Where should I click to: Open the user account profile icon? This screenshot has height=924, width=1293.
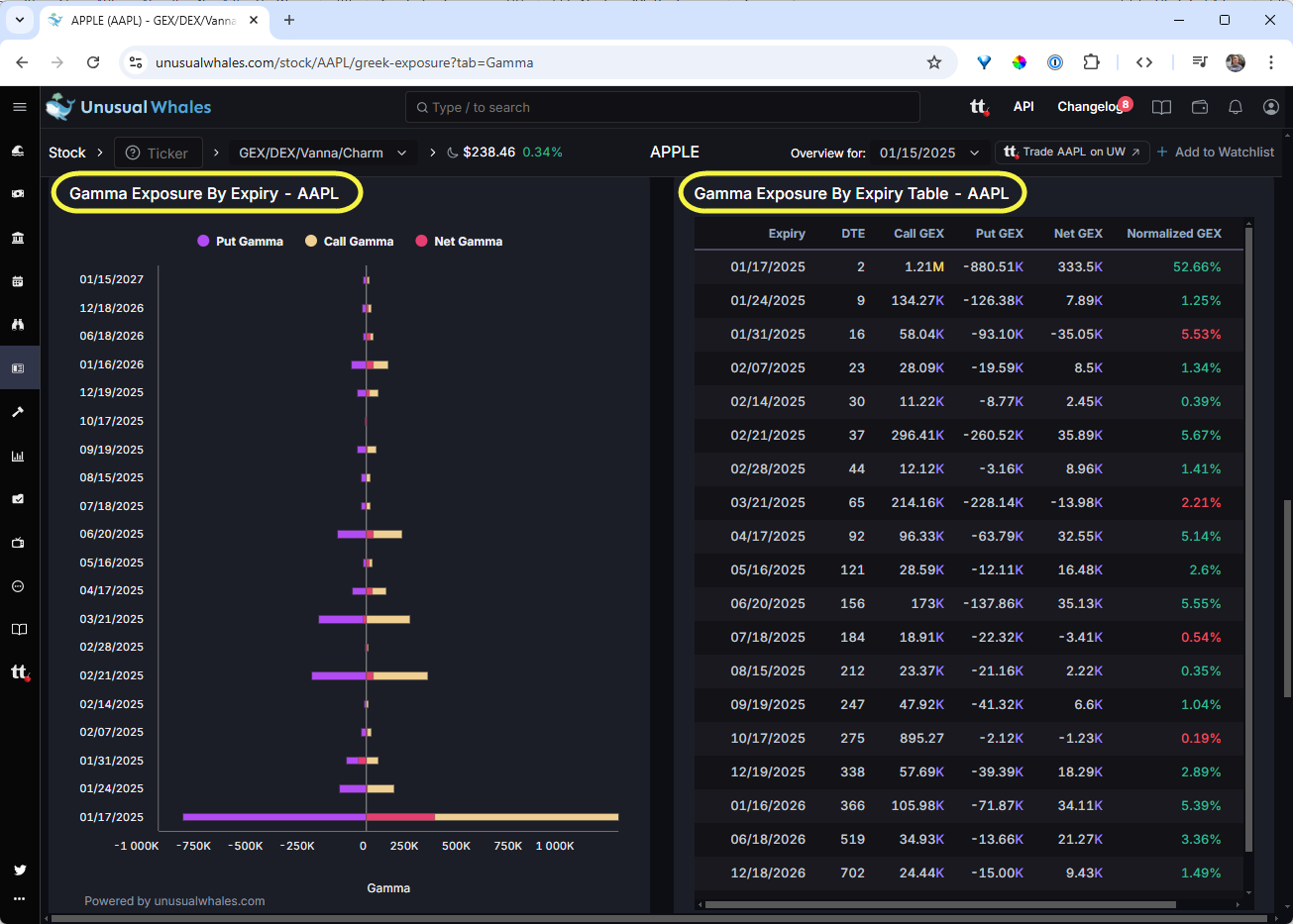tap(1271, 107)
